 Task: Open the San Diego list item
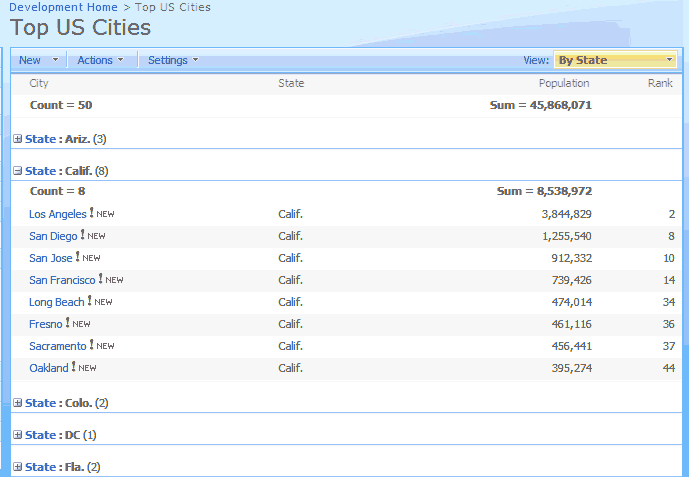[52, 236]
